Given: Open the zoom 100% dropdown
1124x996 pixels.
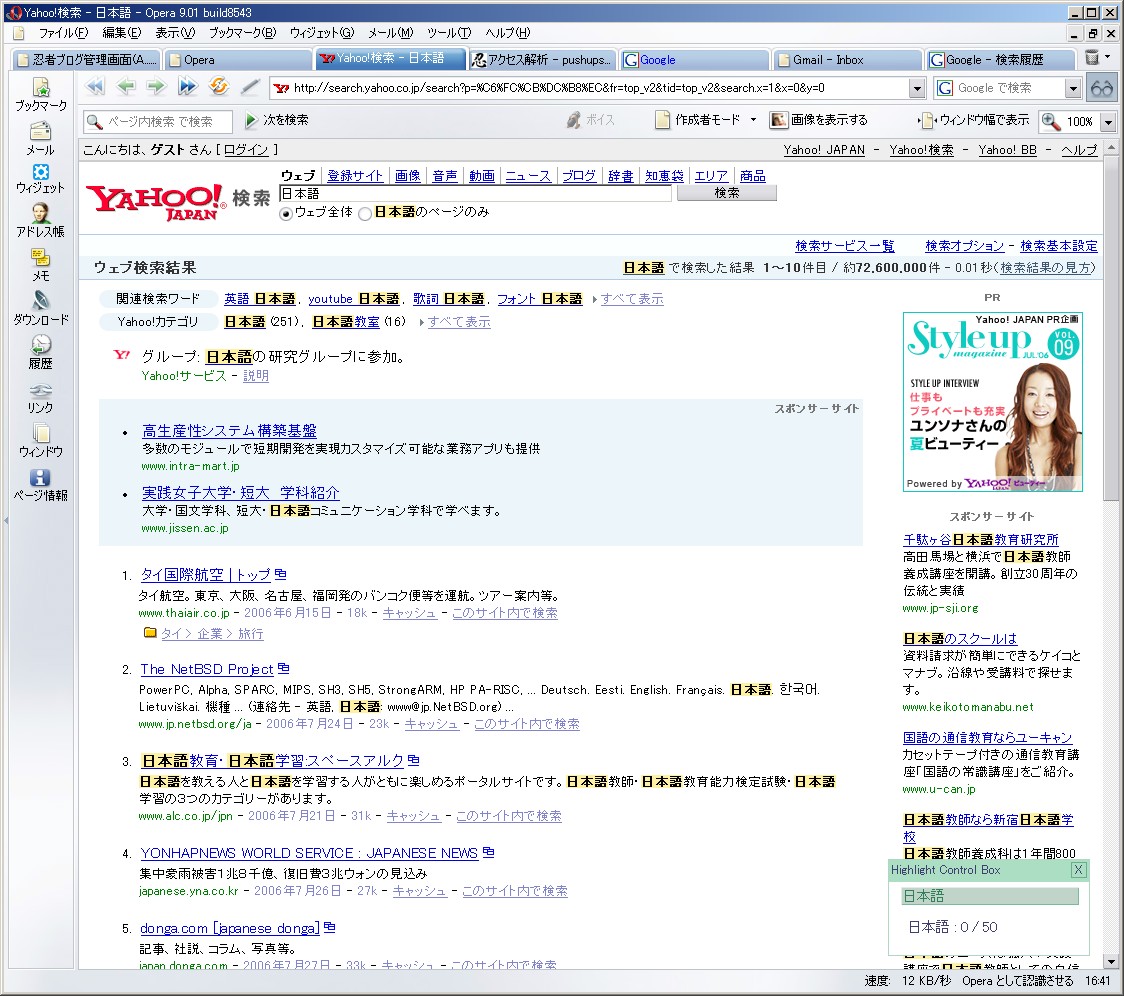Looking at the screenshot, I should (1108, 122).
